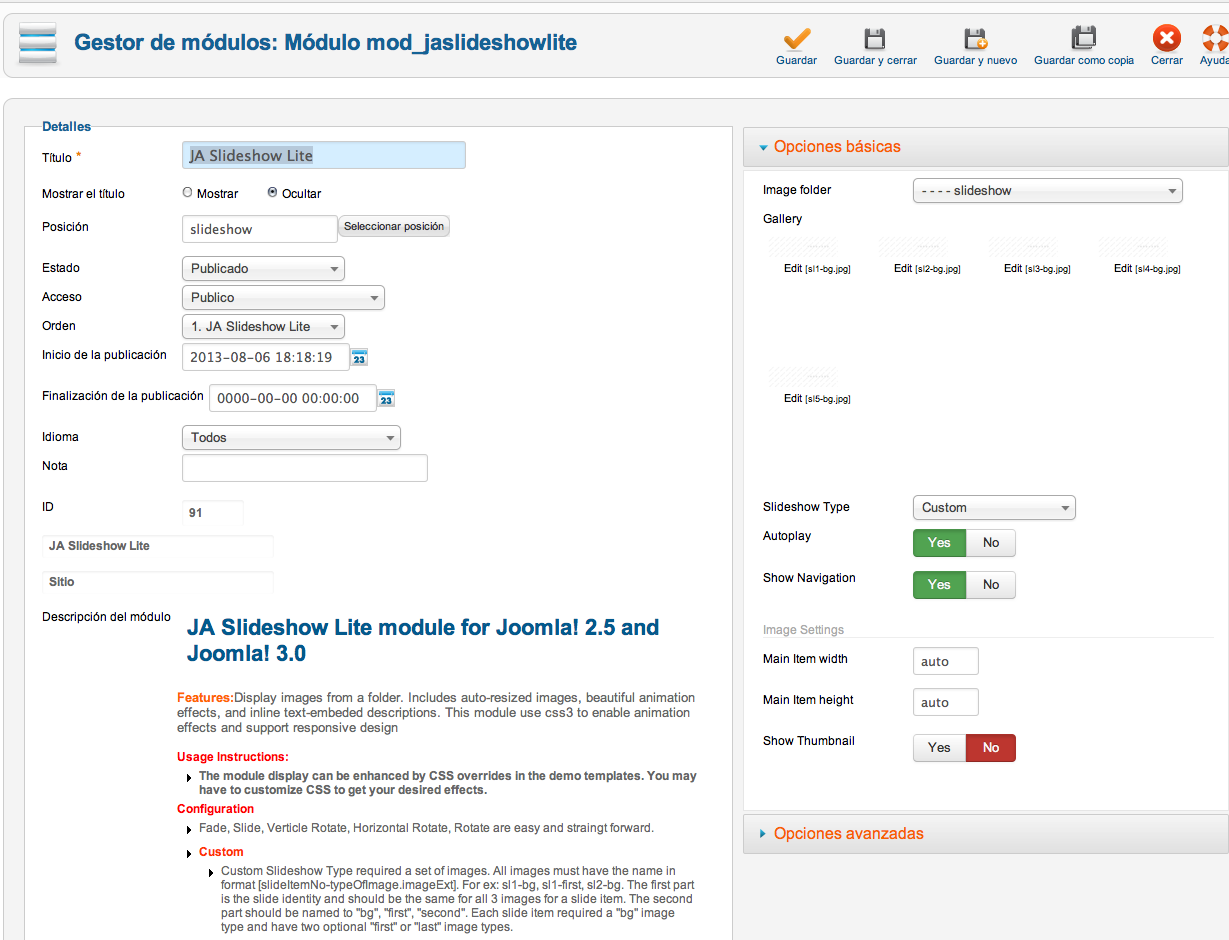Open calendar for Inicio de la publicación
Image resolution: width=1229 pixels, height=940 pixels.
click(x=360, y=357)
